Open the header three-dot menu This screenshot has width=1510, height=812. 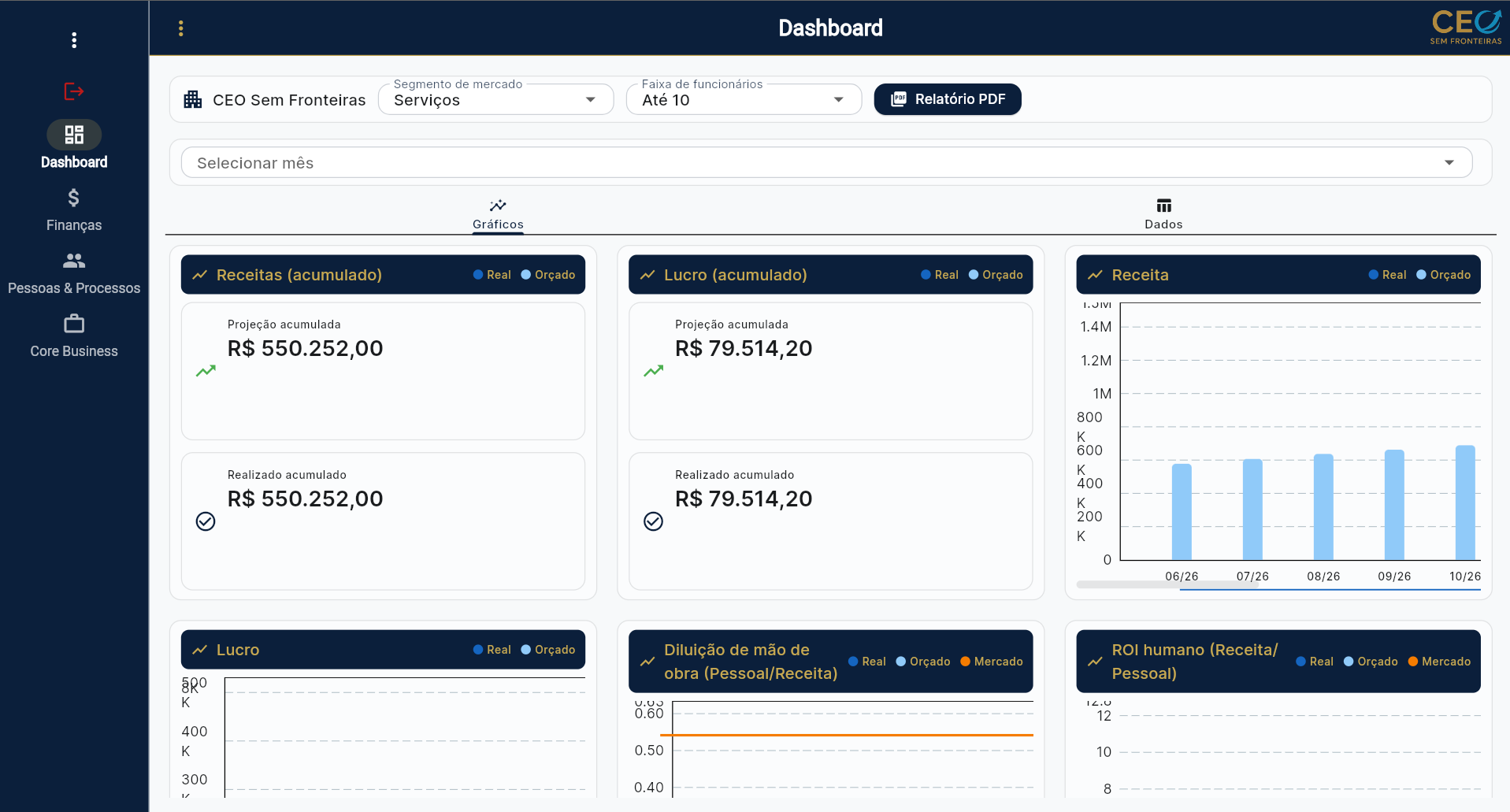[x=181, y=28]
